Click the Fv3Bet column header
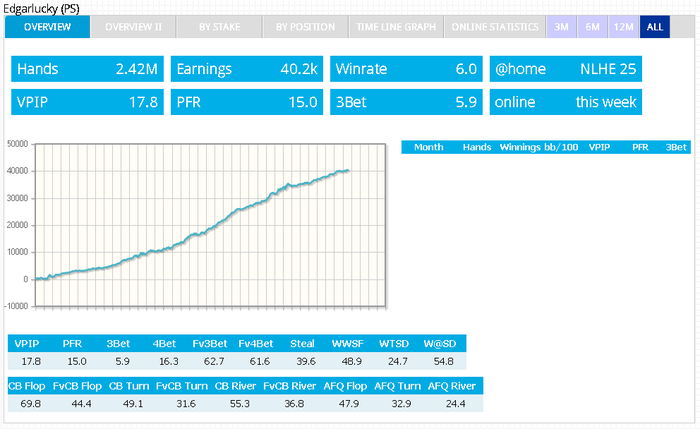This screenshot has width=700, height=429. coord(210,344)
